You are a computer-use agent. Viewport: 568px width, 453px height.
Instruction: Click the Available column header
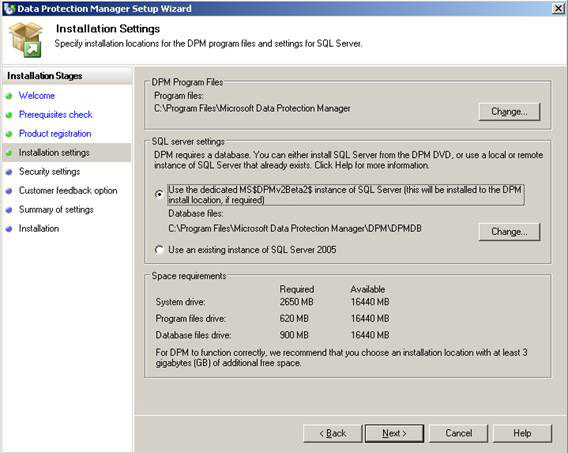coord(368,289)
